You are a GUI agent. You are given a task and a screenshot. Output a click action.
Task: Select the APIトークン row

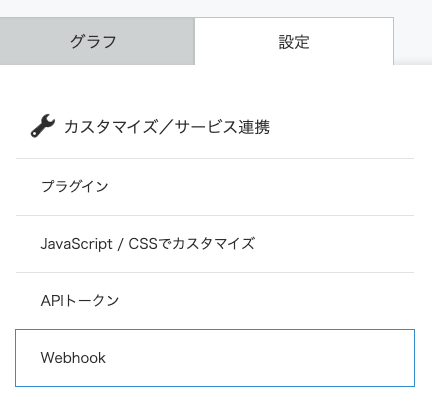(215, 301)
